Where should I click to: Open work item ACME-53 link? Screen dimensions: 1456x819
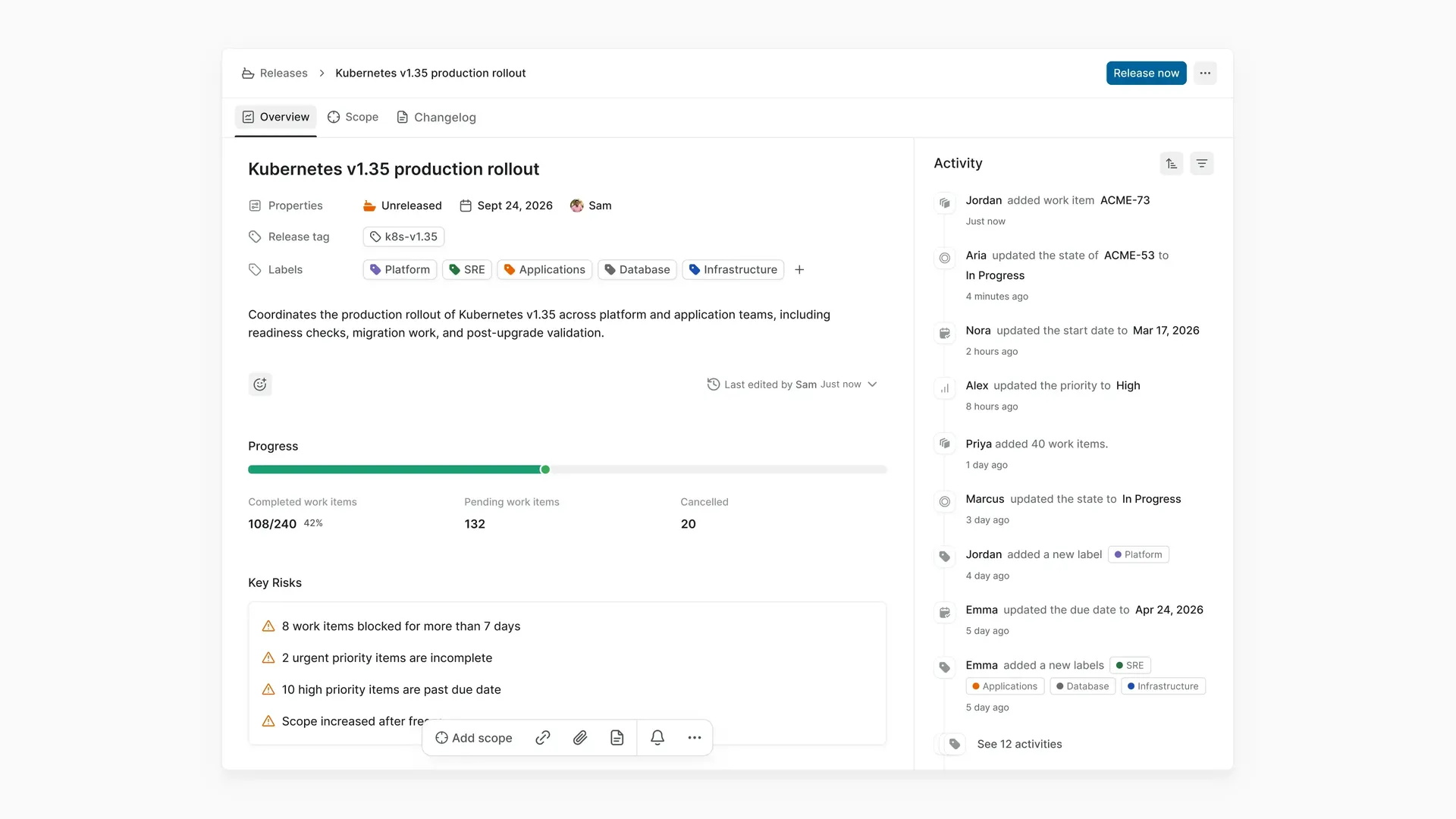1129,256
